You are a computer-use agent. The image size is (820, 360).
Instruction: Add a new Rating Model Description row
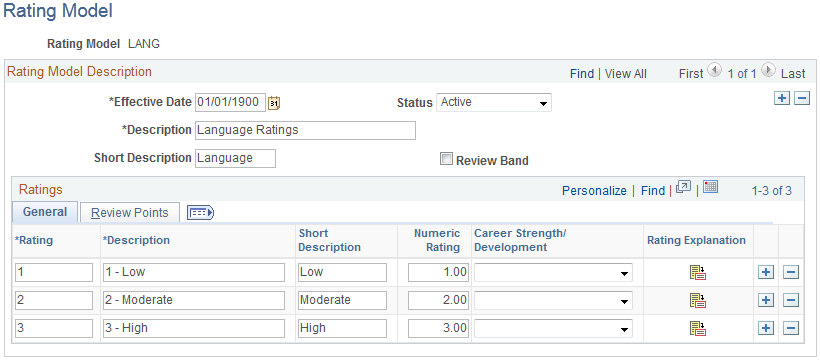coord(782,98)
